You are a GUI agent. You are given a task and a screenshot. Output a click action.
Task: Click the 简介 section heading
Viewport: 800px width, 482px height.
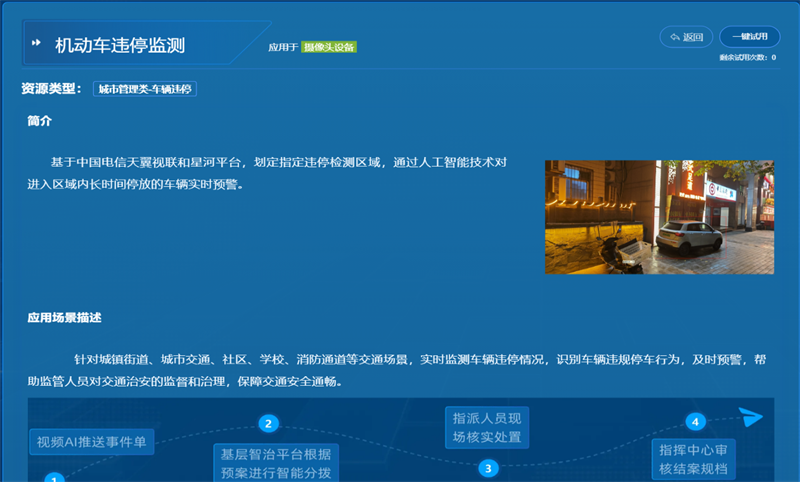tap(39, 121)
